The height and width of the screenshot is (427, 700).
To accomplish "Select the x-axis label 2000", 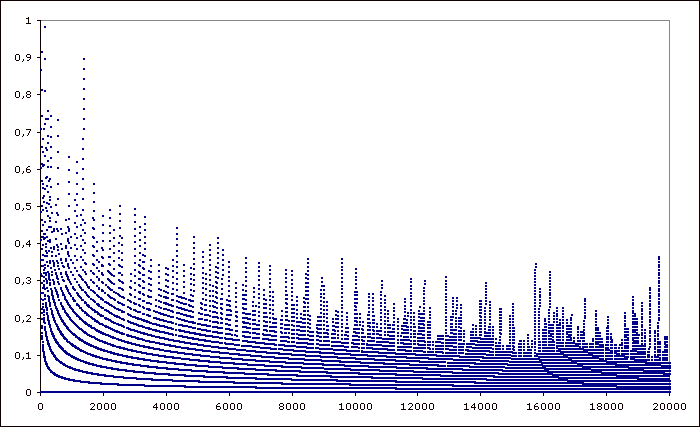I will [x=103, y=406].
